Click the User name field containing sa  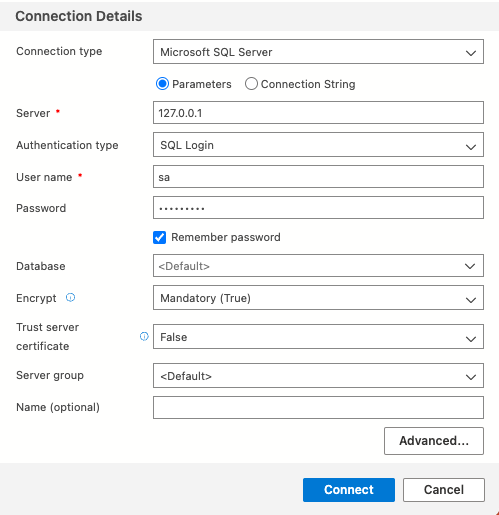[x=318, y=177]
